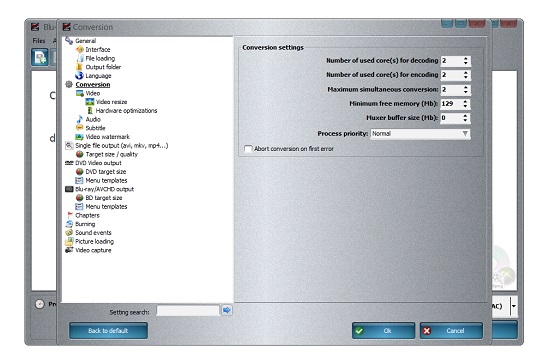Viewport: 550px width, 364px height.
Task: Click the Blu-ray/AVCHD output icon
Action: coord(69,189)
